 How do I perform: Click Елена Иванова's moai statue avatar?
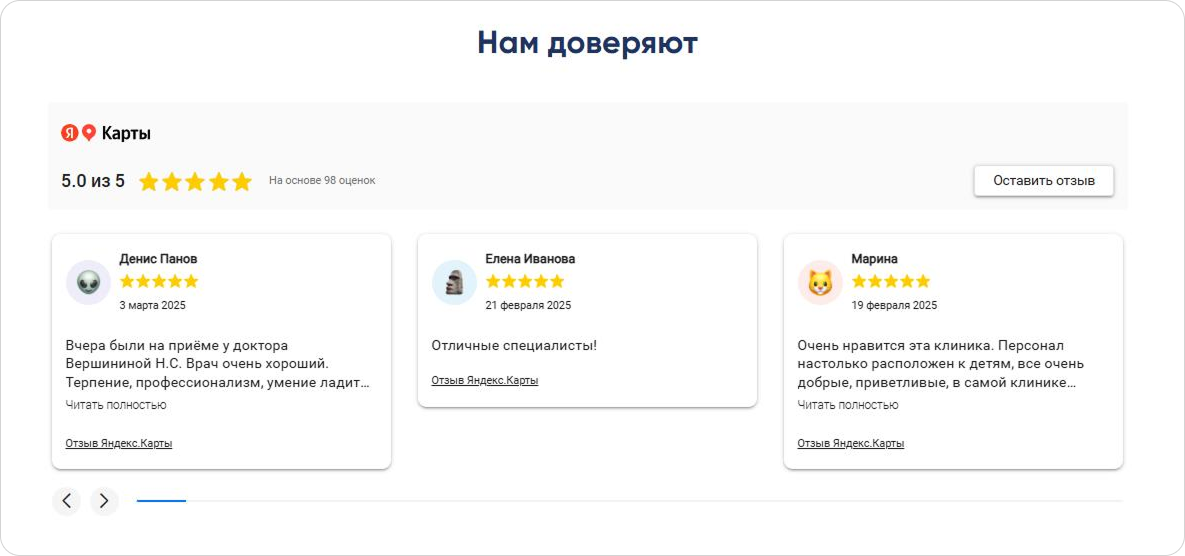pos(454,283)
